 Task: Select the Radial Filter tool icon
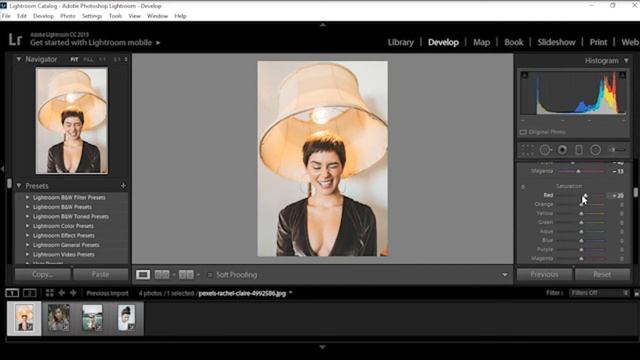point(596,150)
